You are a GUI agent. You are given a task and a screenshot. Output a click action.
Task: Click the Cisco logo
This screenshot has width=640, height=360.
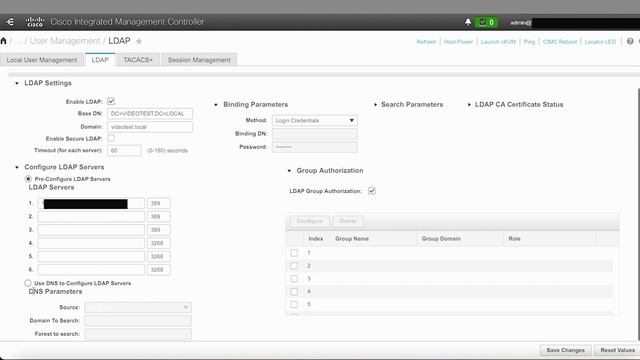click(35, 22)
